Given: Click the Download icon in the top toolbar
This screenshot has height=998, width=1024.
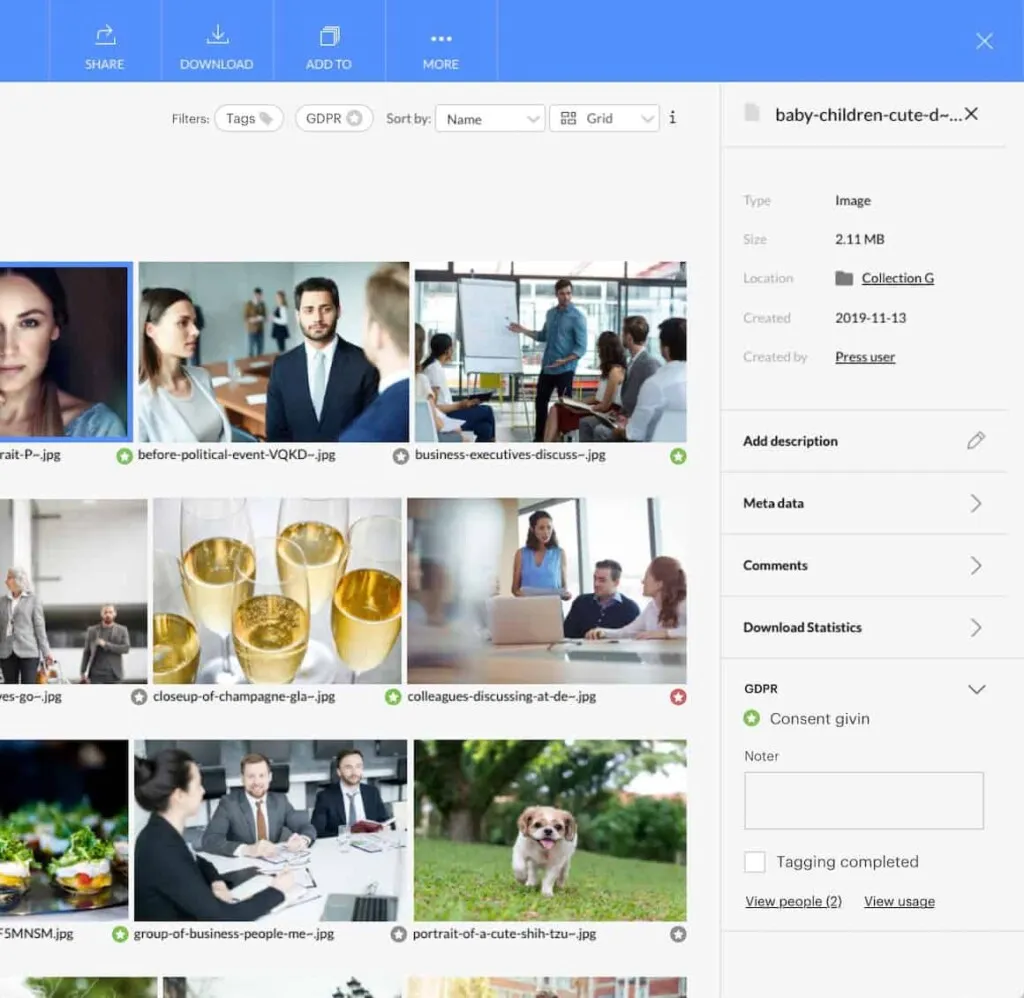Looking at the screenshot, I should pos(217,35).
